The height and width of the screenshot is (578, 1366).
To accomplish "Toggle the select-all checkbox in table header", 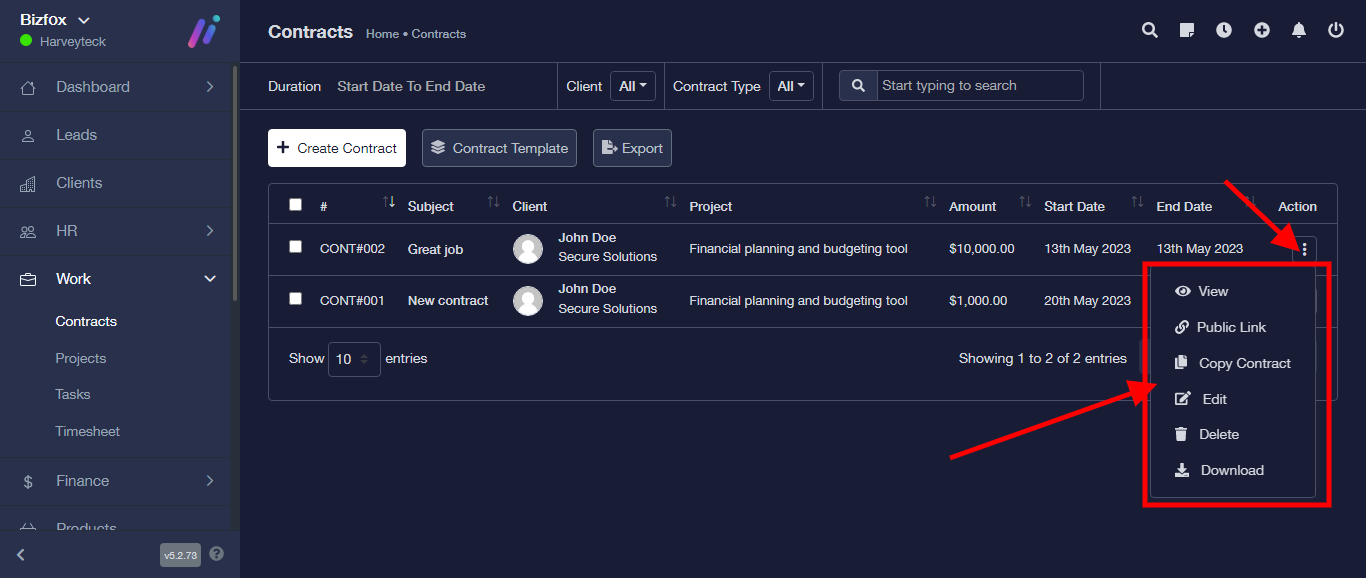I will 295,205.
